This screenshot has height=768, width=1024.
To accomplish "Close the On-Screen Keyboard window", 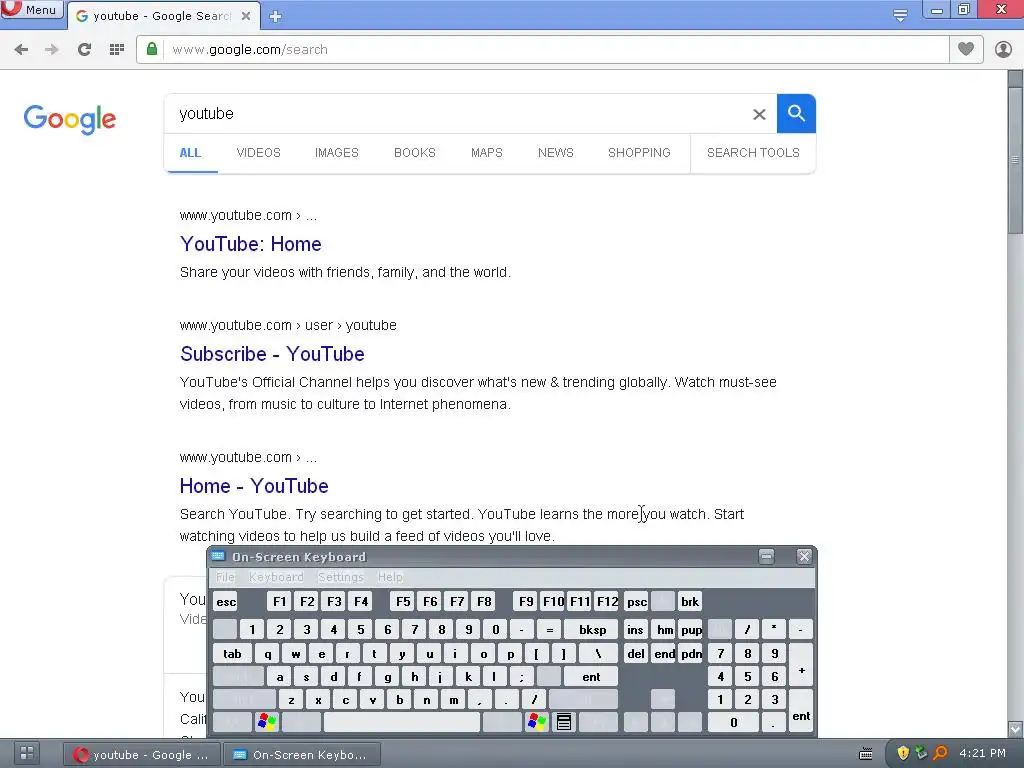I will tap(804, 556).
